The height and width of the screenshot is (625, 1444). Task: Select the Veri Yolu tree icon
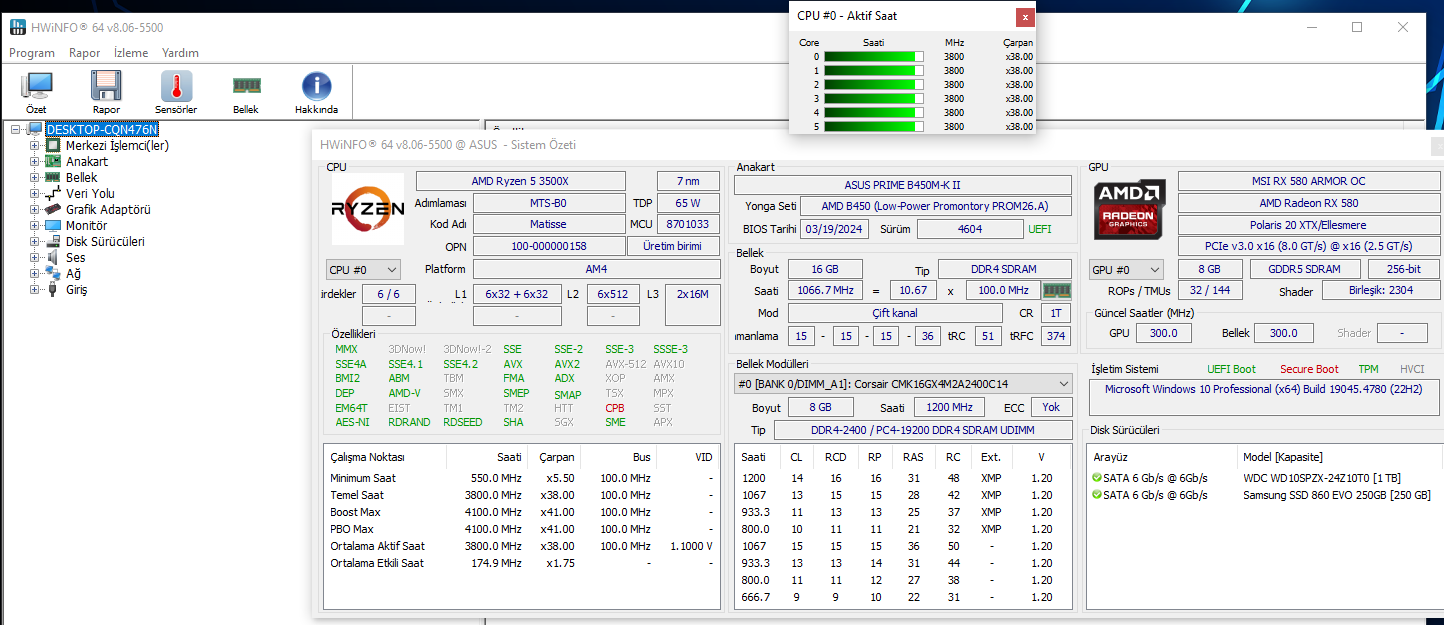click(53, 193)
